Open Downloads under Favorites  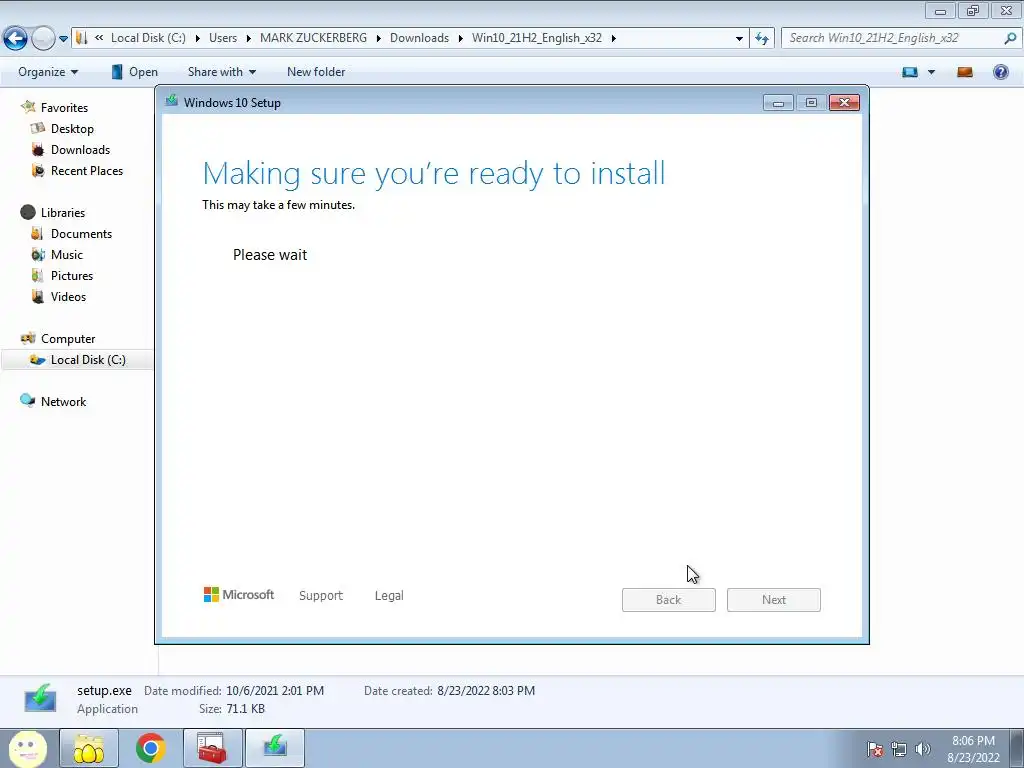click(x=80, y=150)
